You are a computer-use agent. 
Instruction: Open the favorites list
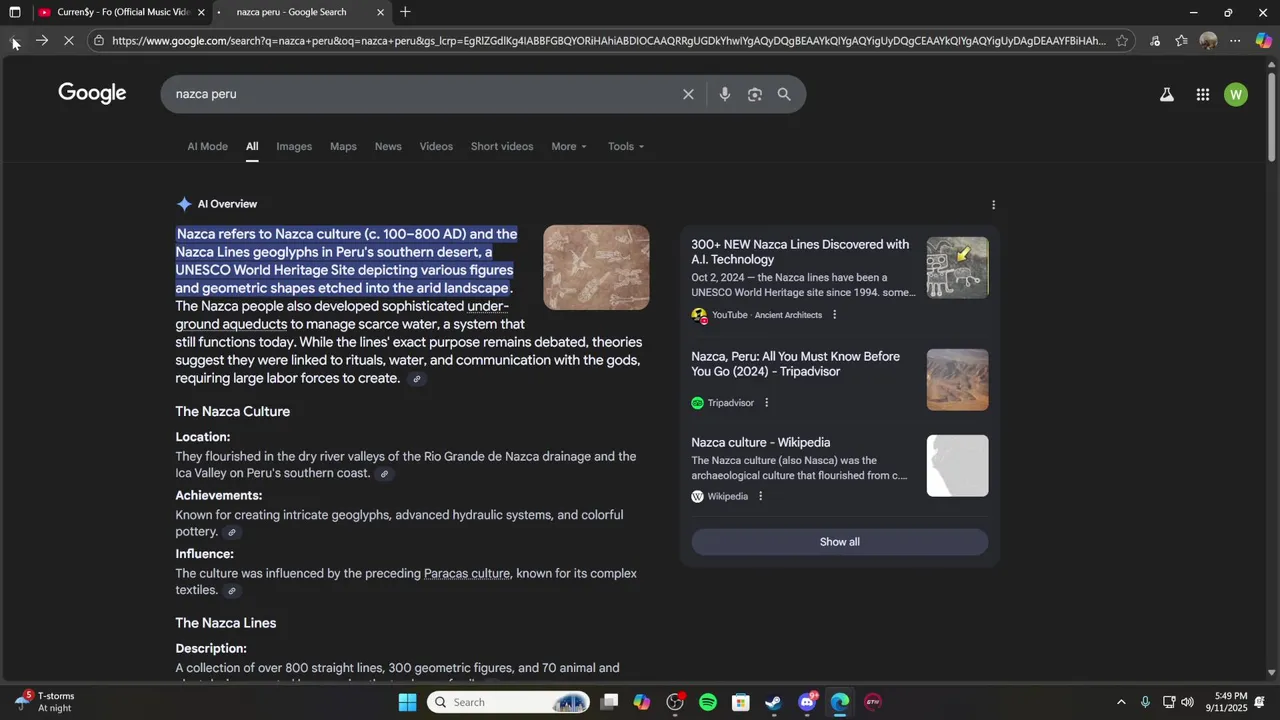tap(1181, 41)
